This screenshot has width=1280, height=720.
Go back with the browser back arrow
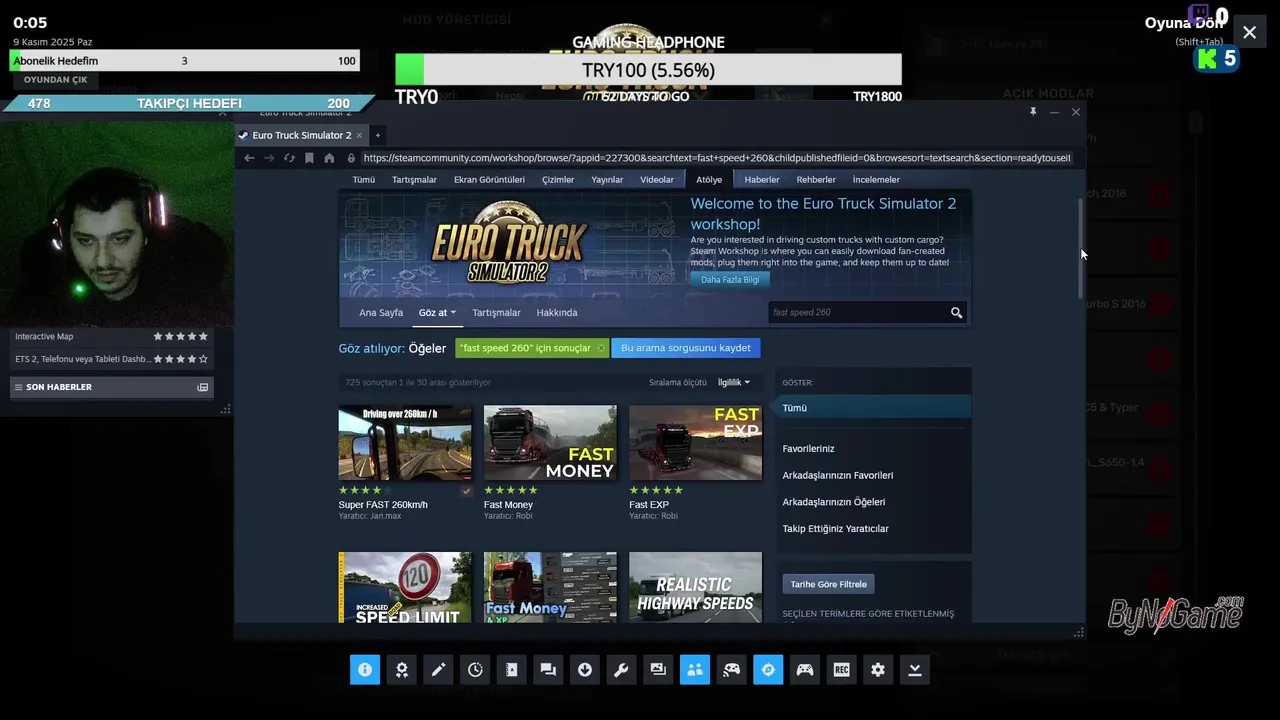[x=249, y=158]
